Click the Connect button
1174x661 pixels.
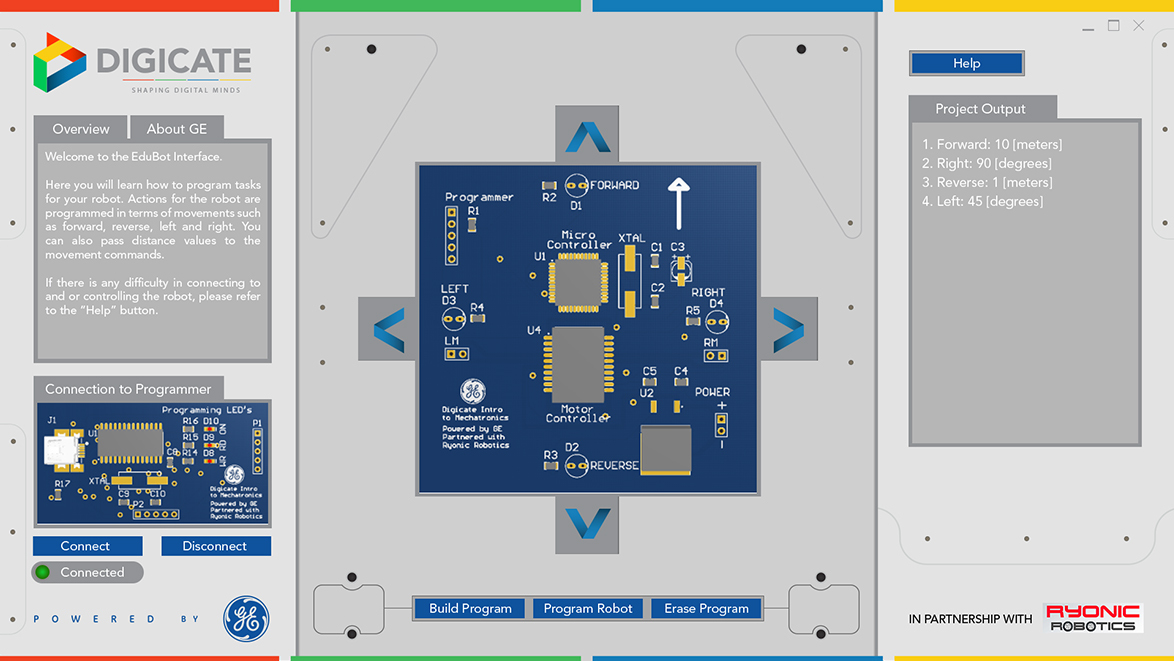pos(88,546)
